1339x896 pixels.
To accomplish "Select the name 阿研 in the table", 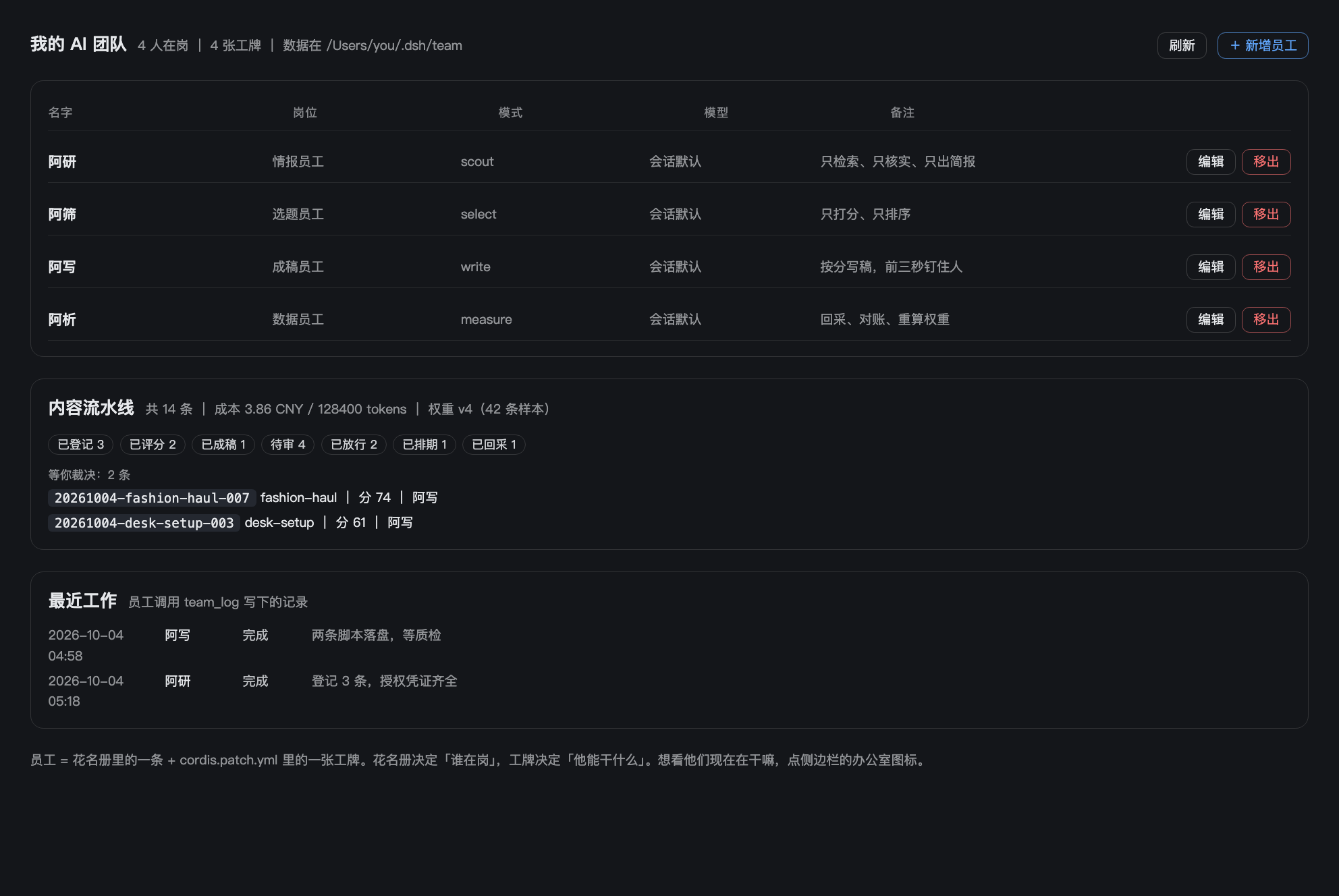I will 62,162.
